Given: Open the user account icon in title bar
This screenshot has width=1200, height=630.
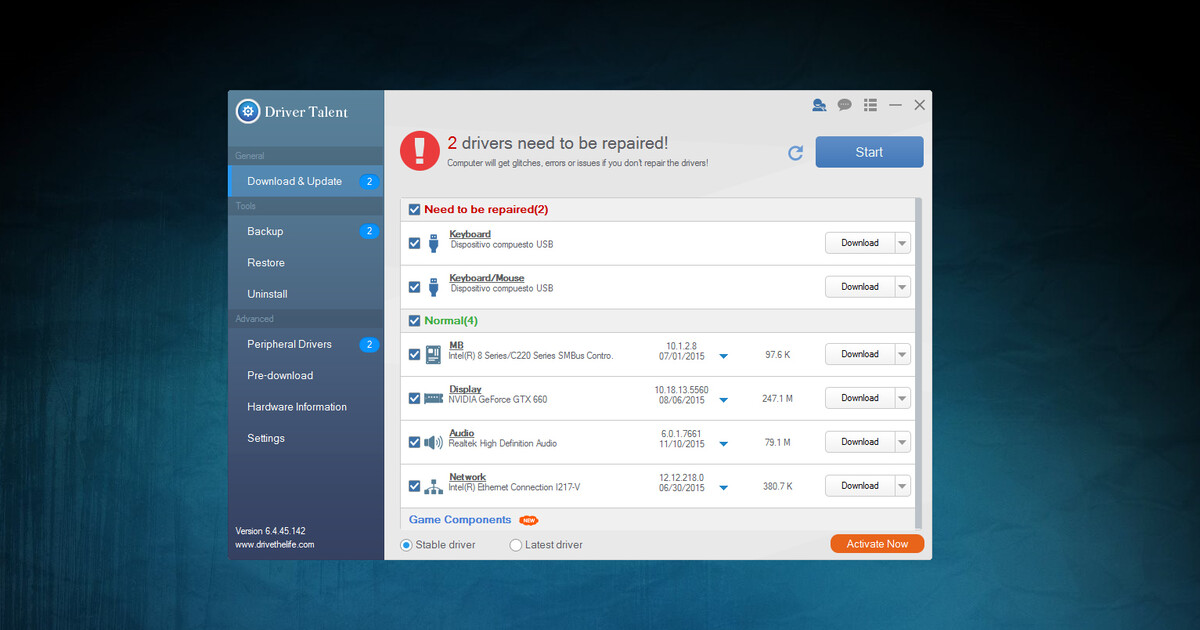Looking at the screenshot, I should pyautogui.click(x=819, y=105).
